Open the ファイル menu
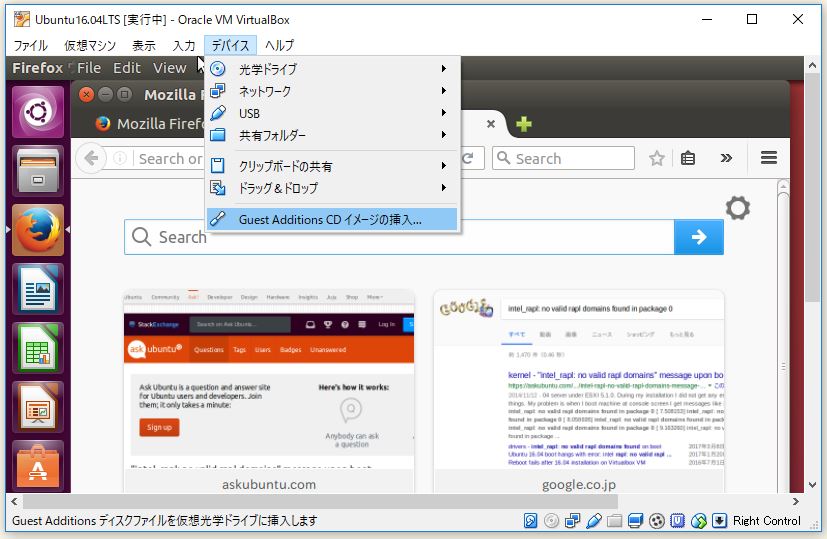 (30, 45)
